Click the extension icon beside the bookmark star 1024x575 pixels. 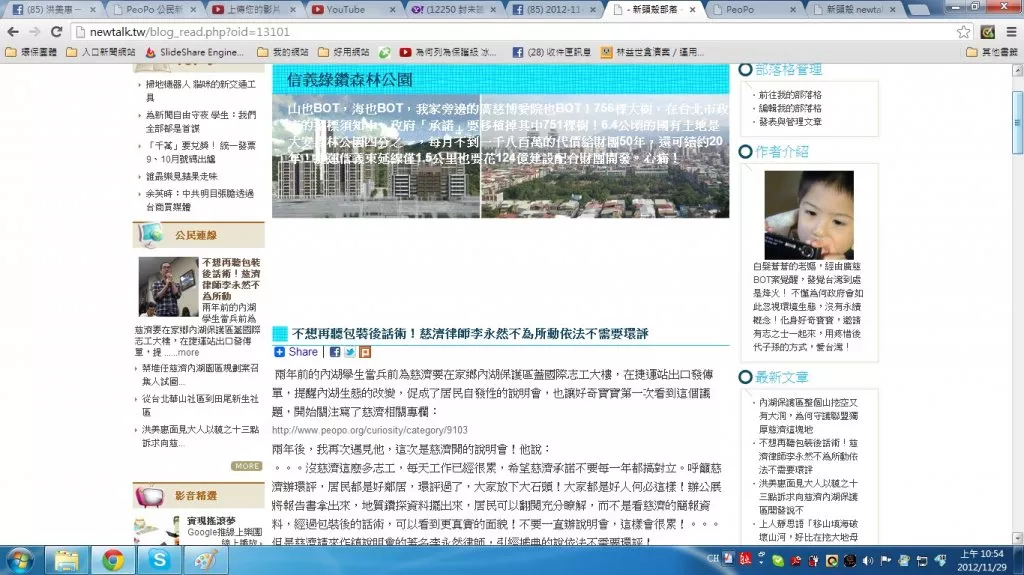click(x=987, y=31)
